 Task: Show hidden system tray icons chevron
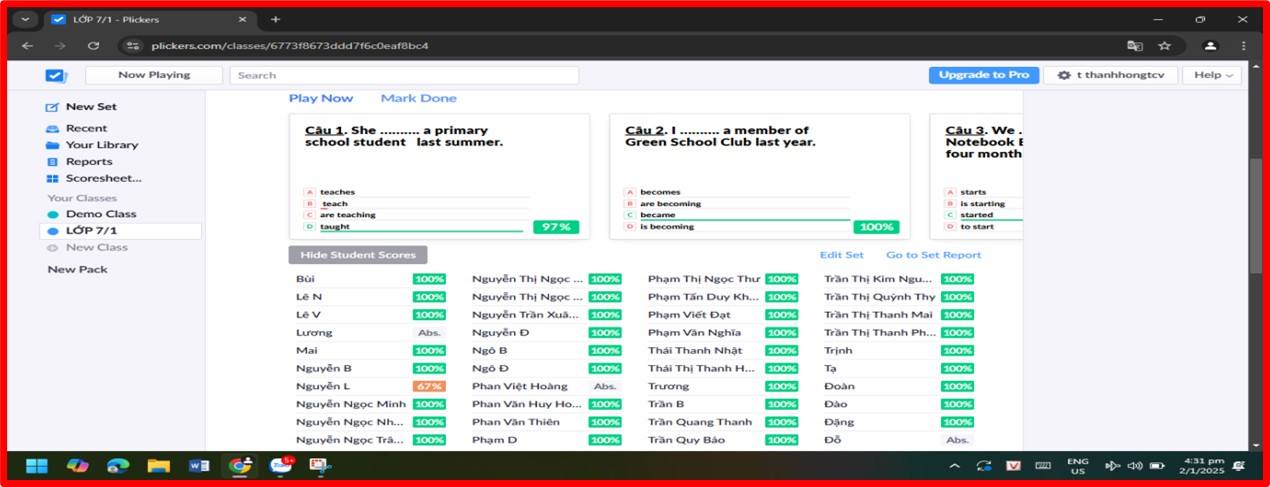coord(954,466)
